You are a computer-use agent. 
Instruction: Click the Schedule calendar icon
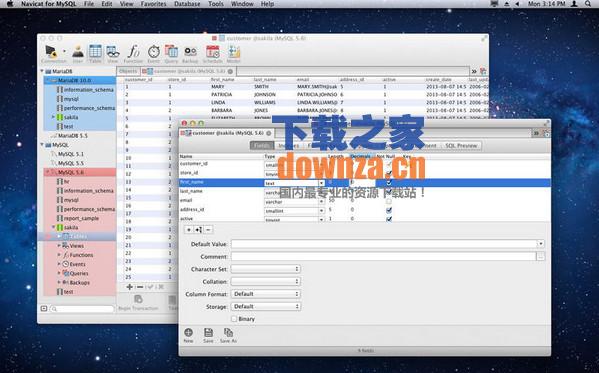tap(212, 54)
